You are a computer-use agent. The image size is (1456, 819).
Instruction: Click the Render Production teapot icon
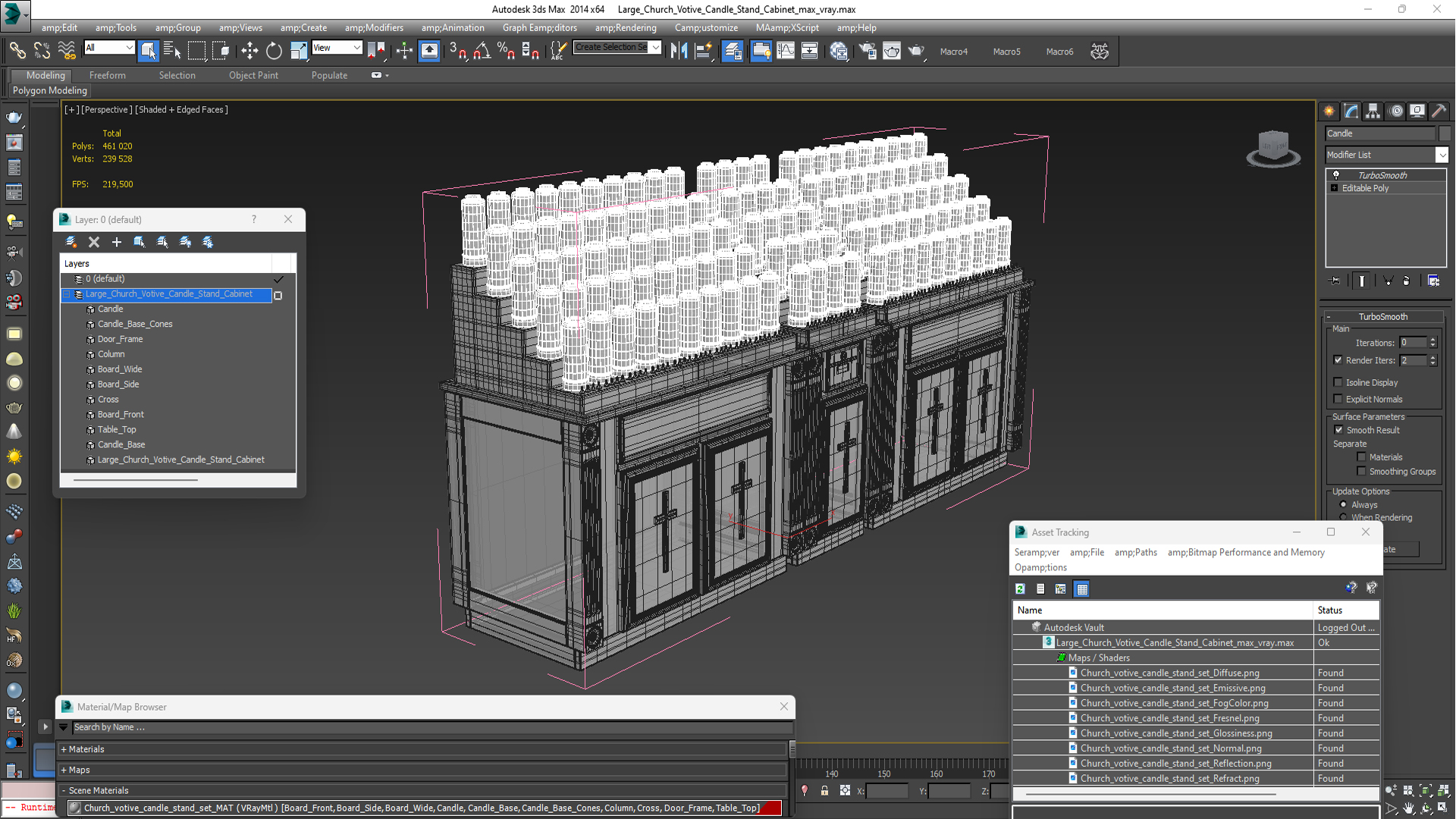pyautogui.click(x=916, y=51)
